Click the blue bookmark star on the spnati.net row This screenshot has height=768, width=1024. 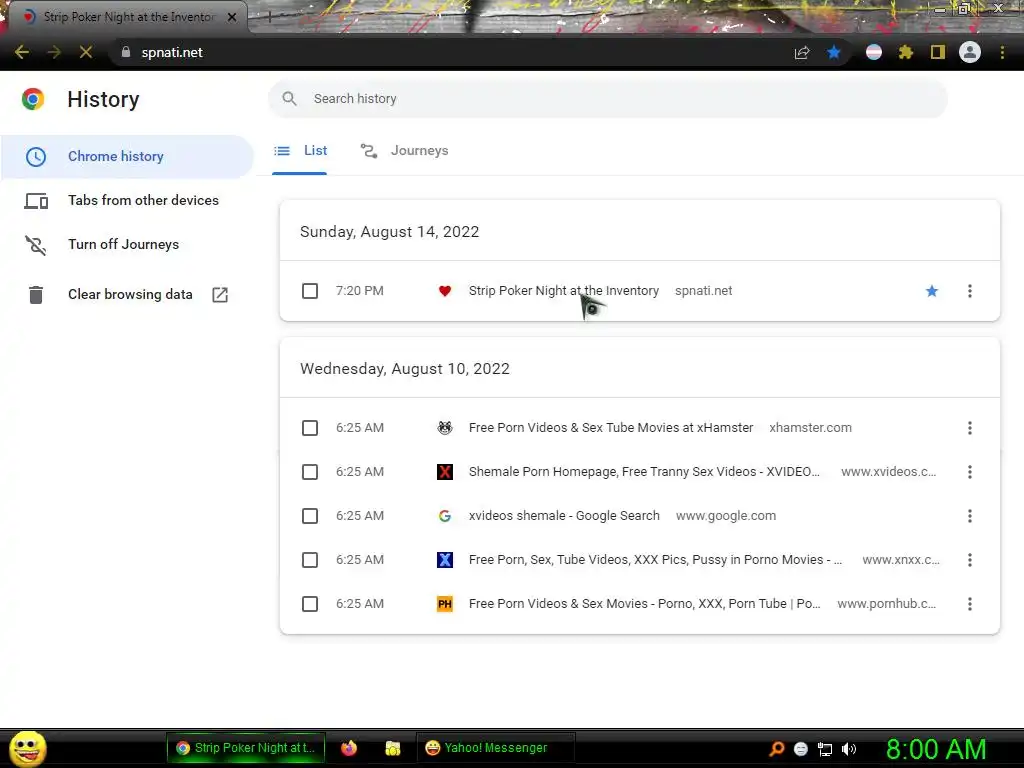coord(932,291)
